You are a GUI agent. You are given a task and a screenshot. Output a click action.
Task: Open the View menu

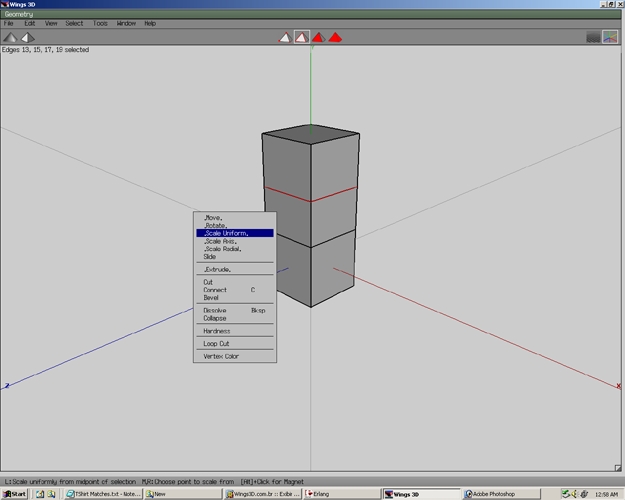tap(51, 24)
